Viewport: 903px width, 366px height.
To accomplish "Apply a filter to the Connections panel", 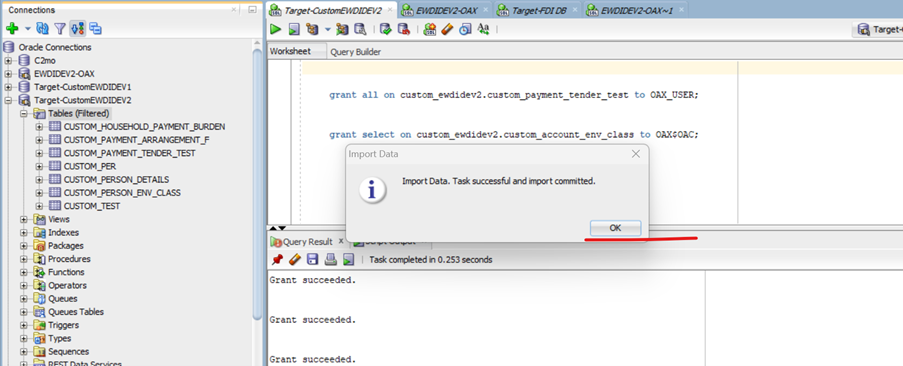I will 60,28.
